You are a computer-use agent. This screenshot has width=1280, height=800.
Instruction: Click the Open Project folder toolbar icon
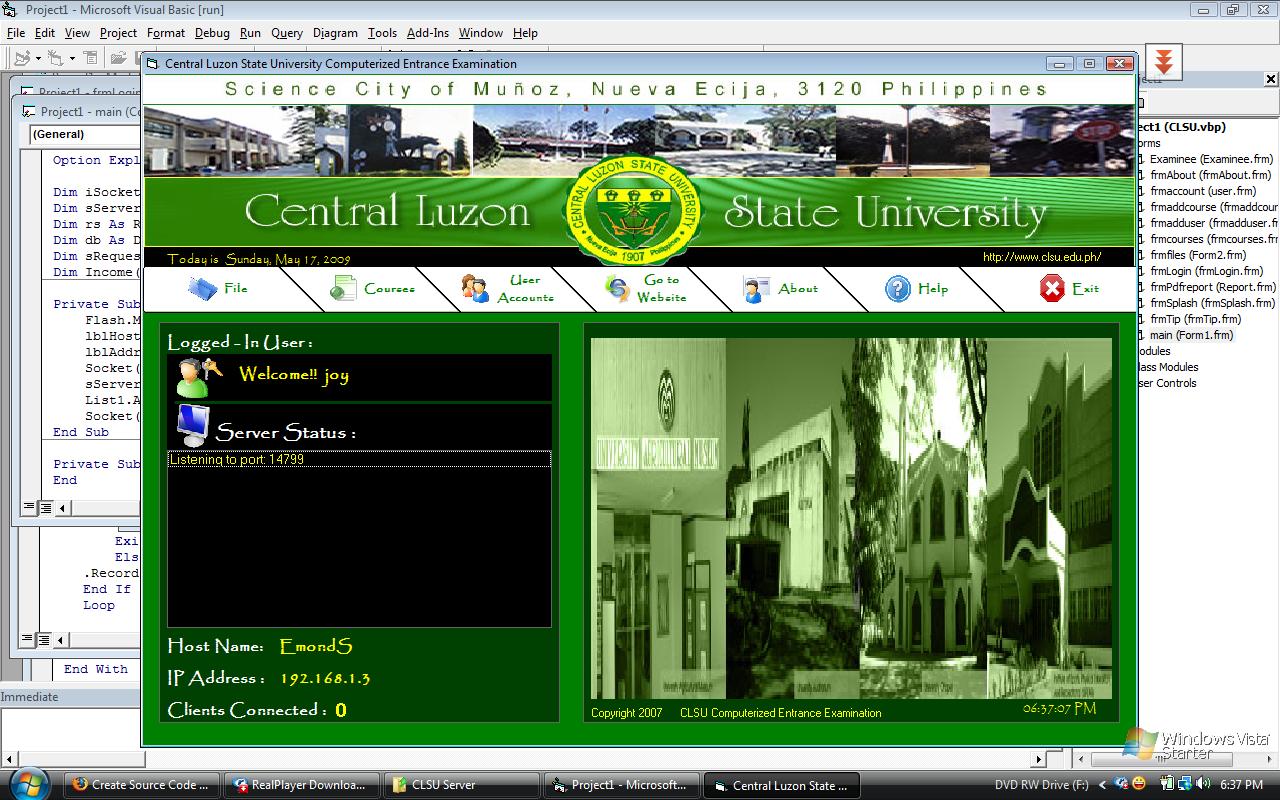(118, 58)
